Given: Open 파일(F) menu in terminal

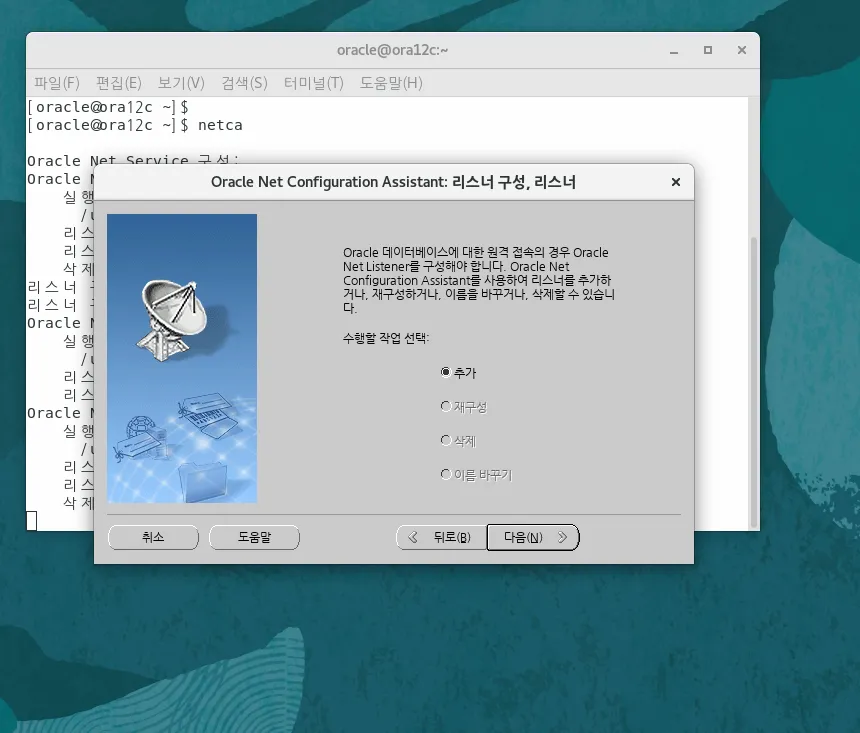Looking at the screenshot, I should click(56, 83).
